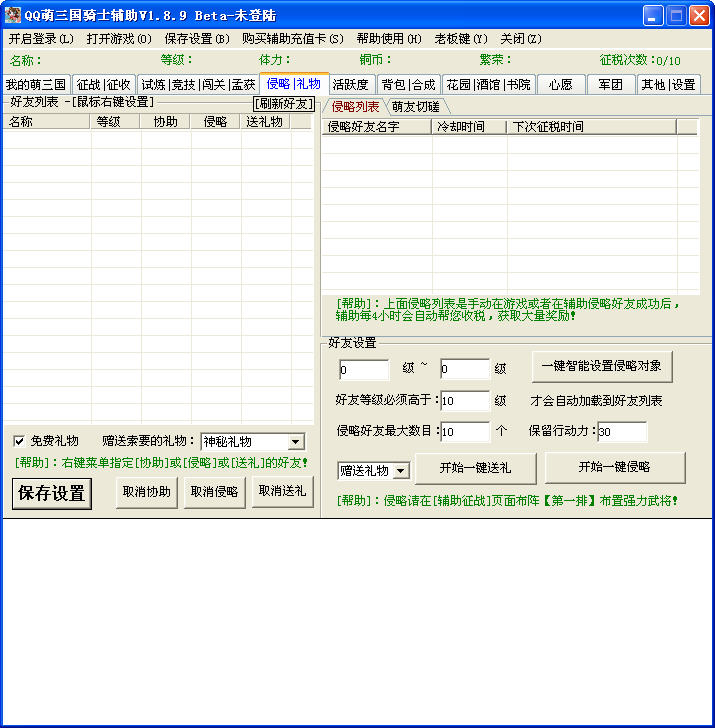Switch to the 我的萌三国 tab
The height and width of the screenshot is (728, 715).
(x=36, y=84)
